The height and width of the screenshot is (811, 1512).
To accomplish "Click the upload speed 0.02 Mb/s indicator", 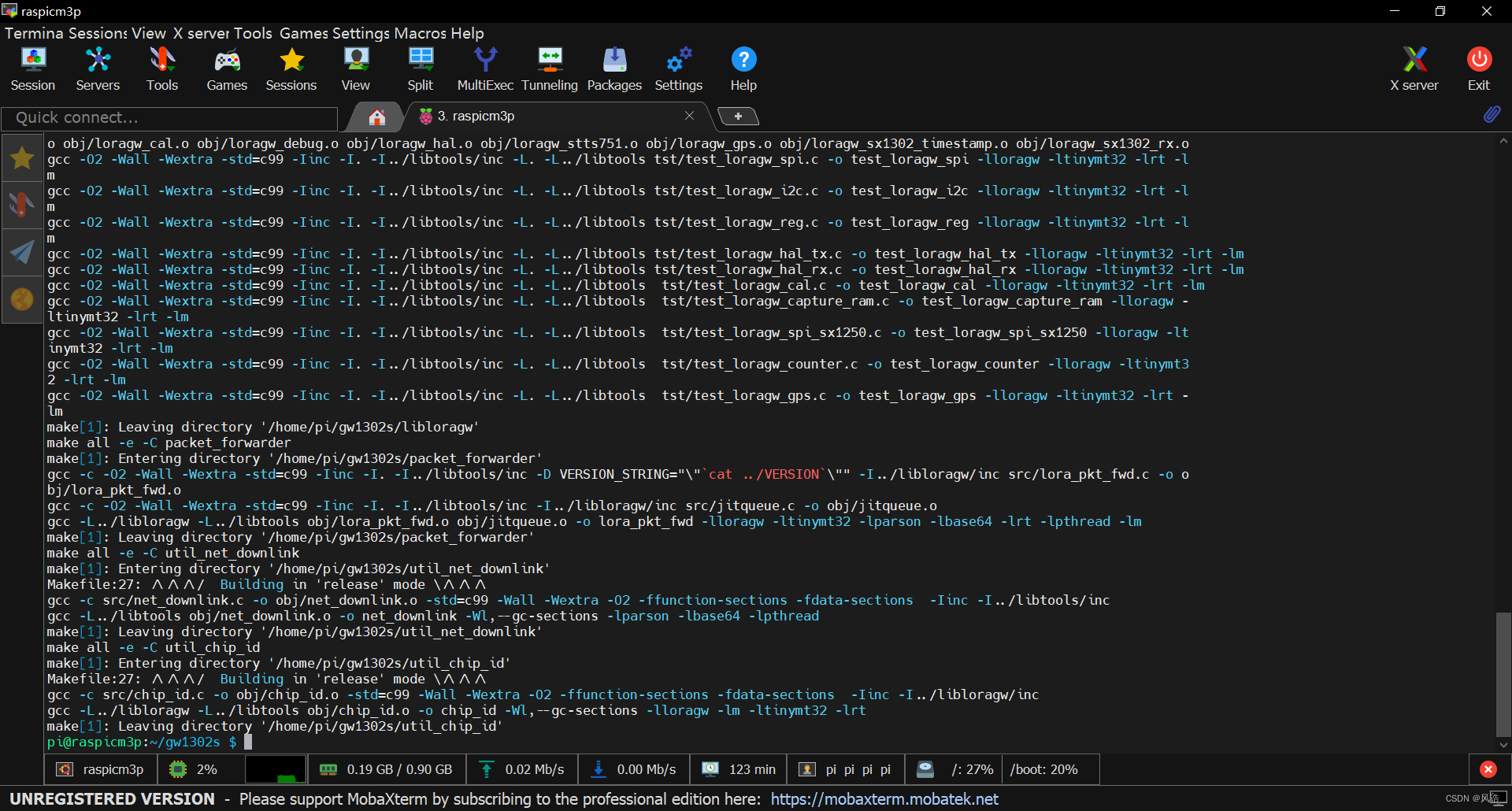I will pyautogui.click(x=522, y=769).
